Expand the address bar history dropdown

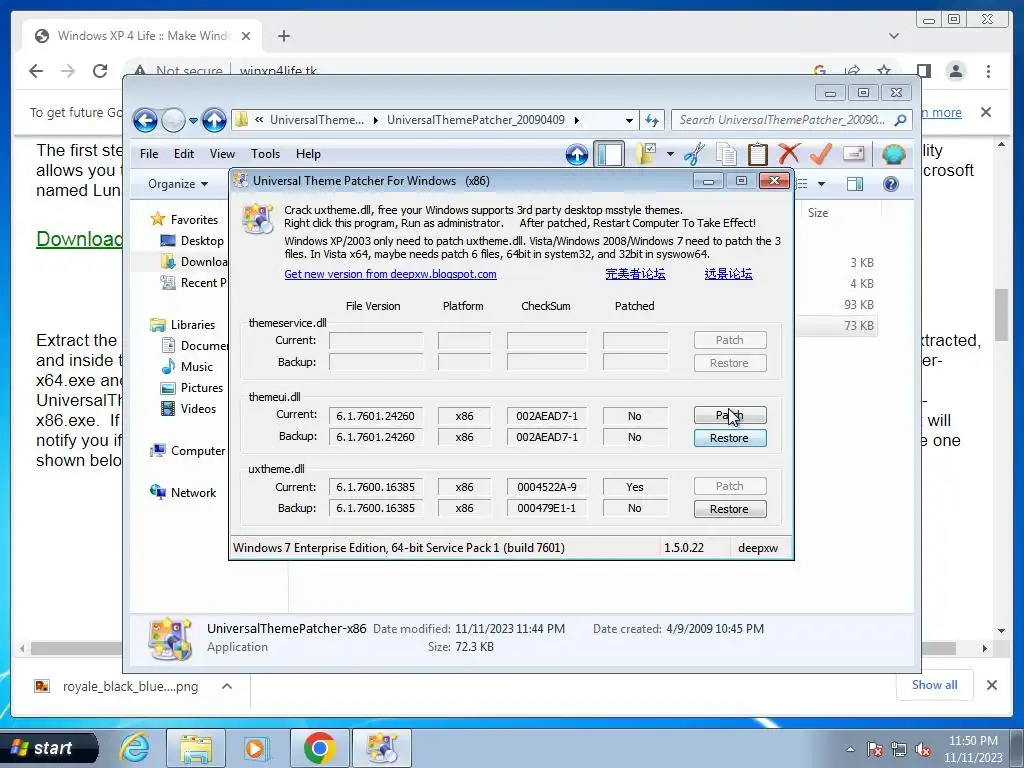pos(629,120)
